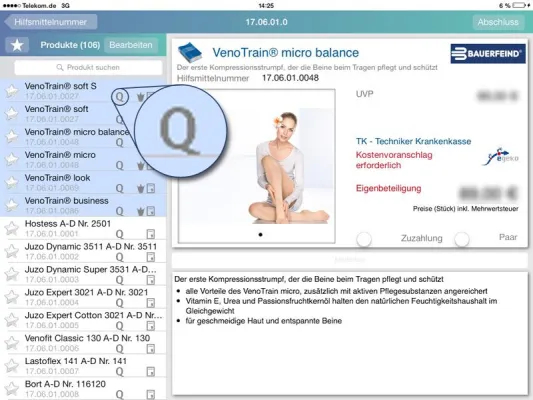This screenshot has height=400, width=533.
Task: Open Bearbeiten for the product list
Action: (131, 45)
